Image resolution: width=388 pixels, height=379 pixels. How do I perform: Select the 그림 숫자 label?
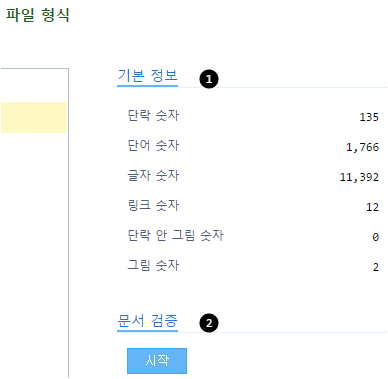pyautogui.click(x=153, y=266)
